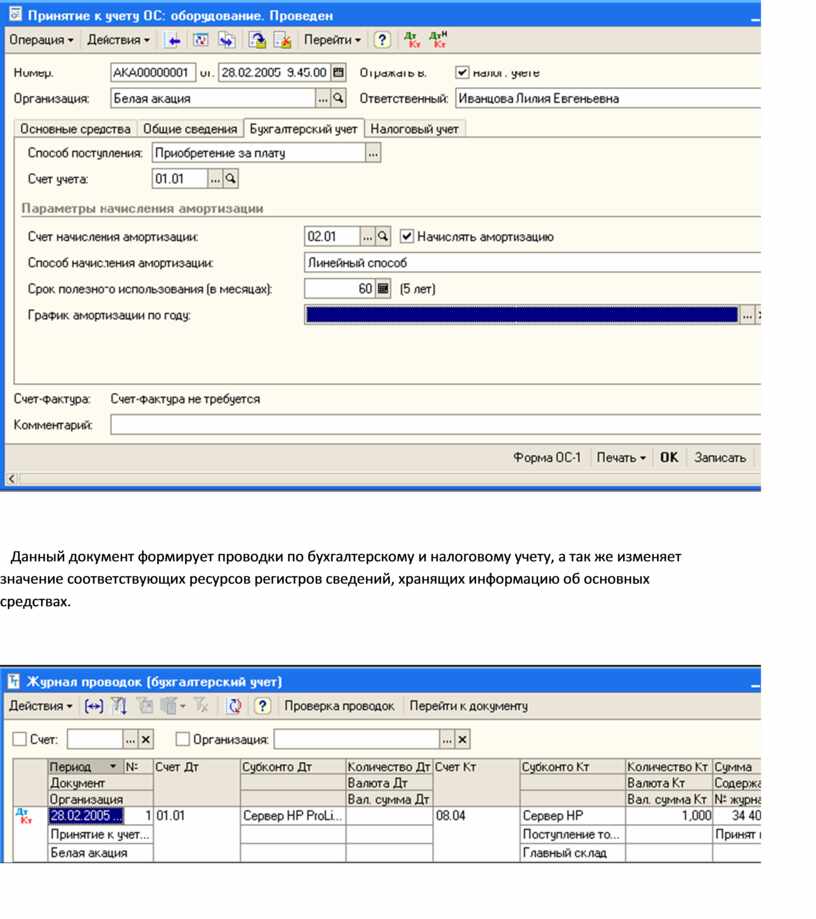
Task: Open Организация record with magnifier icon
Action: [x=338, y=98]
